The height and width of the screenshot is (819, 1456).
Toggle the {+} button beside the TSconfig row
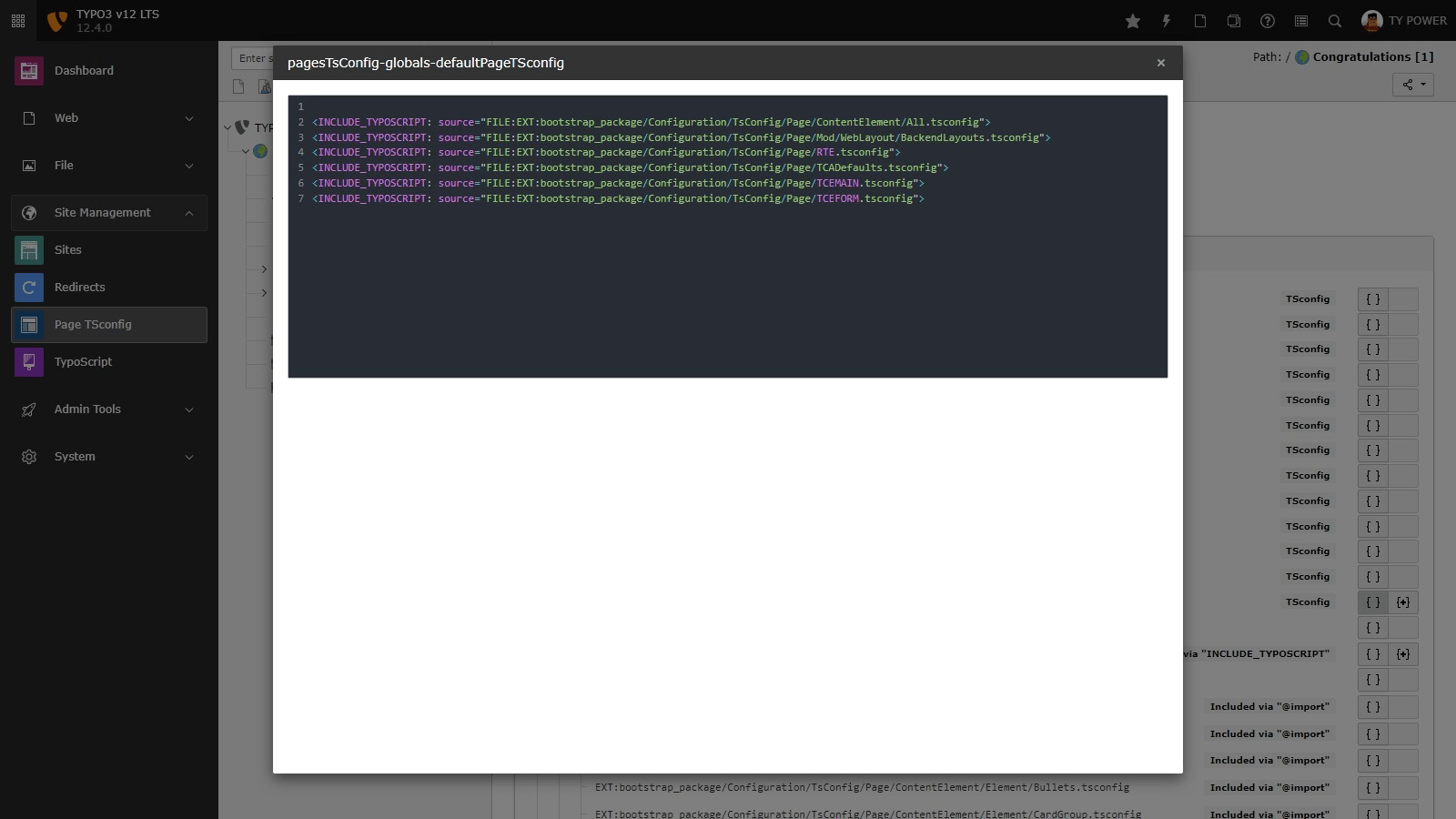pyautogui.click(x=1402, y=602)
